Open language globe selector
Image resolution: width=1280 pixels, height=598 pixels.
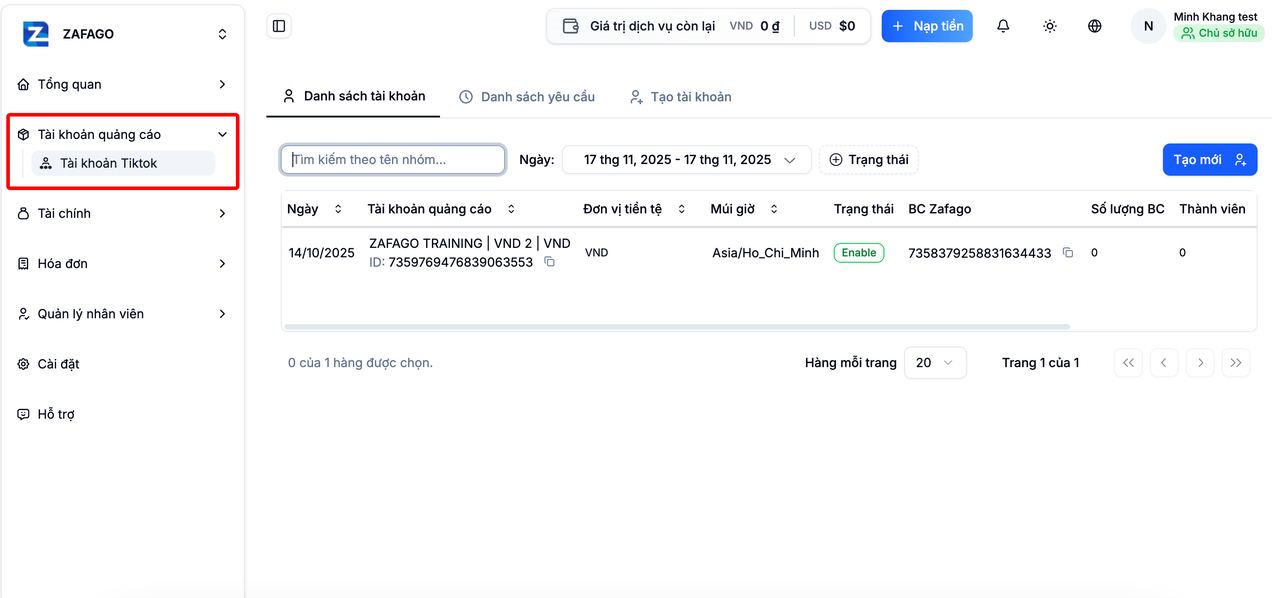pos(1095,26)
